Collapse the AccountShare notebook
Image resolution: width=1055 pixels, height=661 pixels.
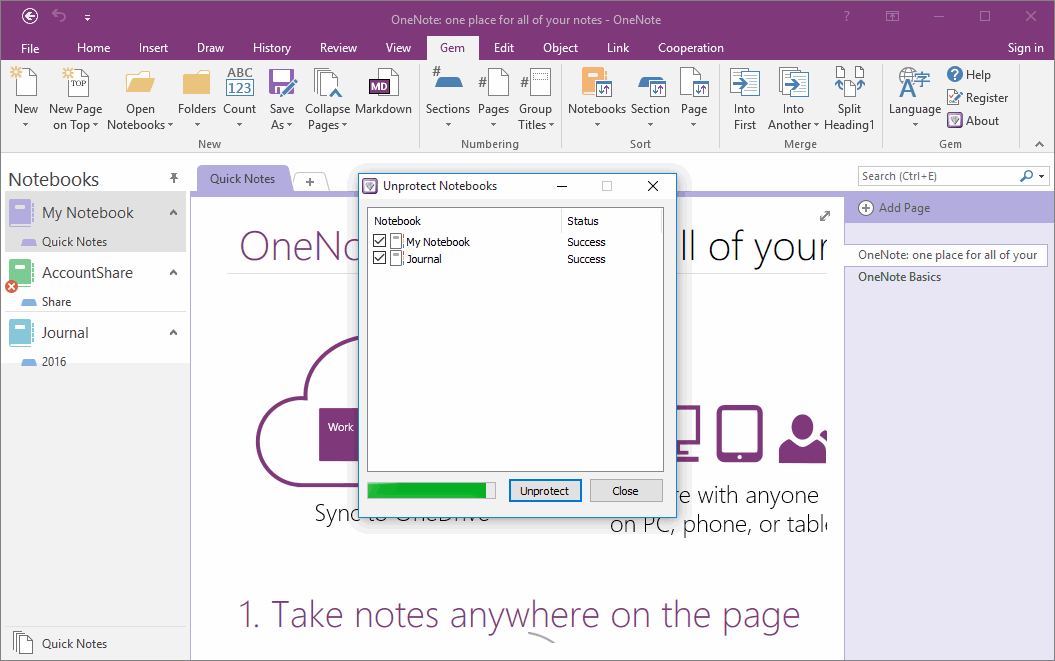point(174,273)
